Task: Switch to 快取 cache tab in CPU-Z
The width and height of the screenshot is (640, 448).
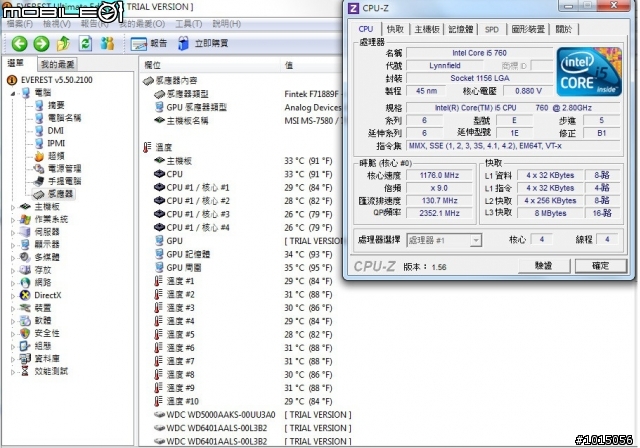Action: [x=395, y=29]
